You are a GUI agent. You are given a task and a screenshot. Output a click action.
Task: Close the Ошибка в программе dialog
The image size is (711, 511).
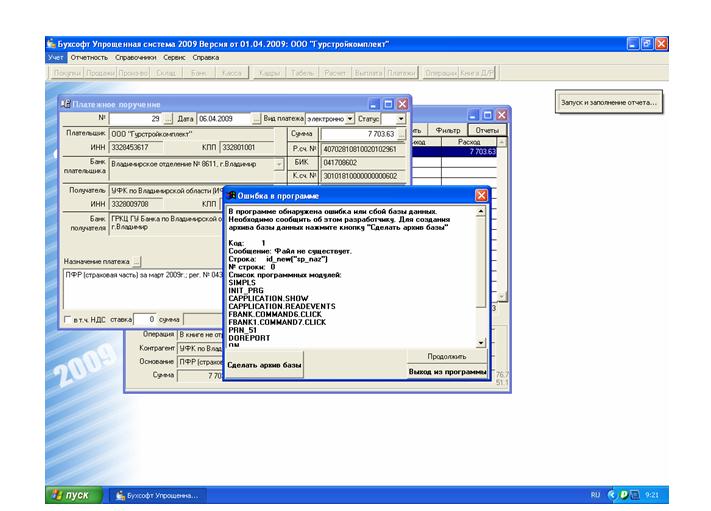click(x=481, y=196)
